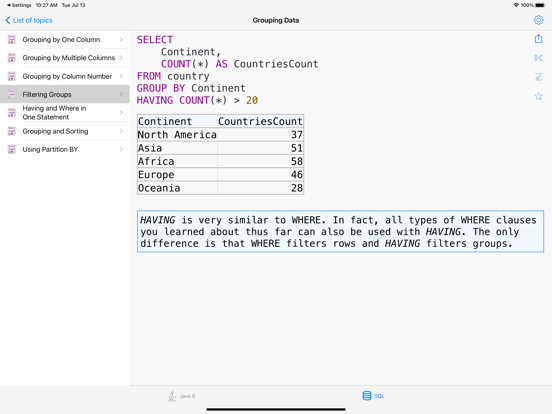The image size is (552, 414).
Task: Tap the Grouping by One Column document icon
Action: coord(12,39)
